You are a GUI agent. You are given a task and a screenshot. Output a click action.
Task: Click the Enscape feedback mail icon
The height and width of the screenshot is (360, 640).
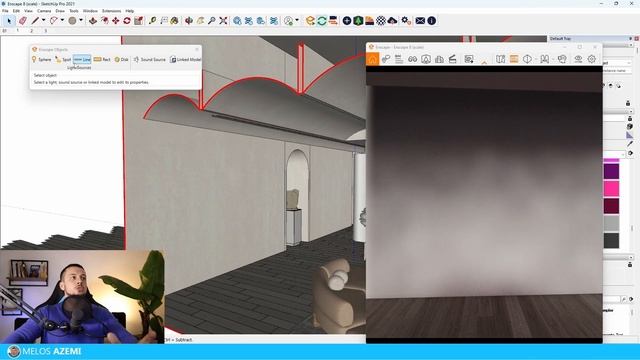coord(420,20)
